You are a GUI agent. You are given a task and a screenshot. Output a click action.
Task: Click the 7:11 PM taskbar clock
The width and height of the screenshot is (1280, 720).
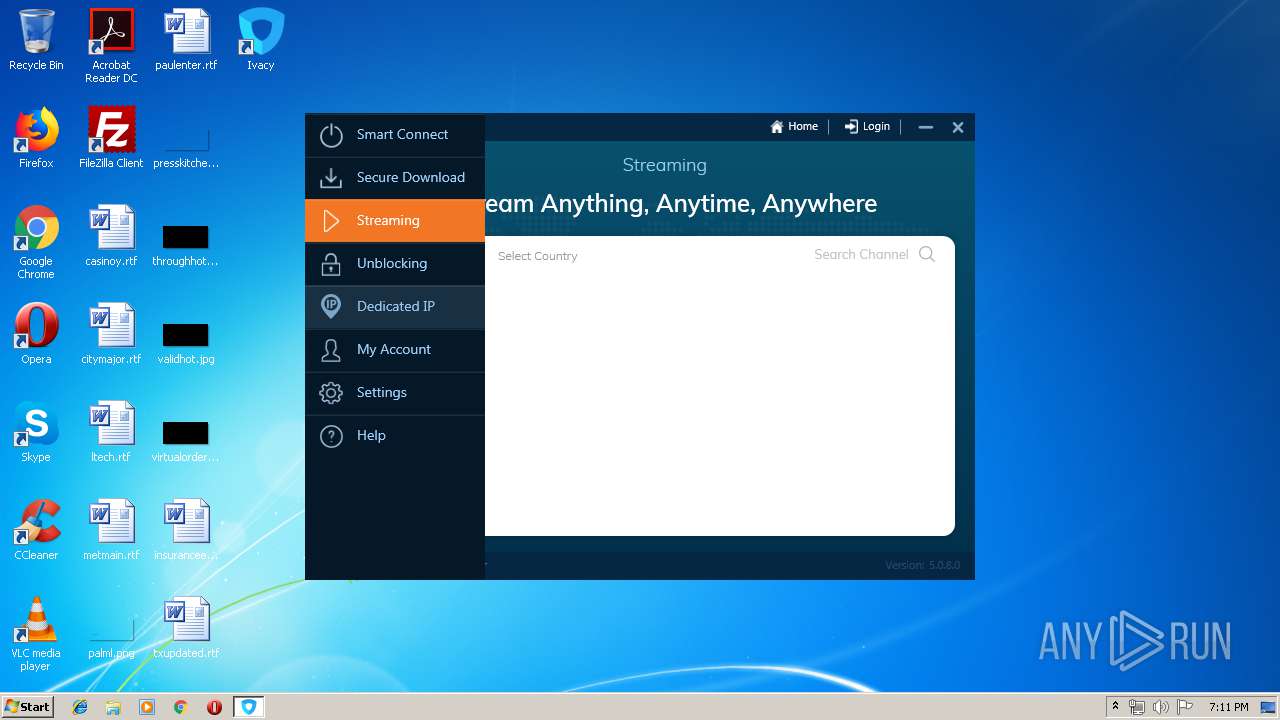[x=1228, y=707]
